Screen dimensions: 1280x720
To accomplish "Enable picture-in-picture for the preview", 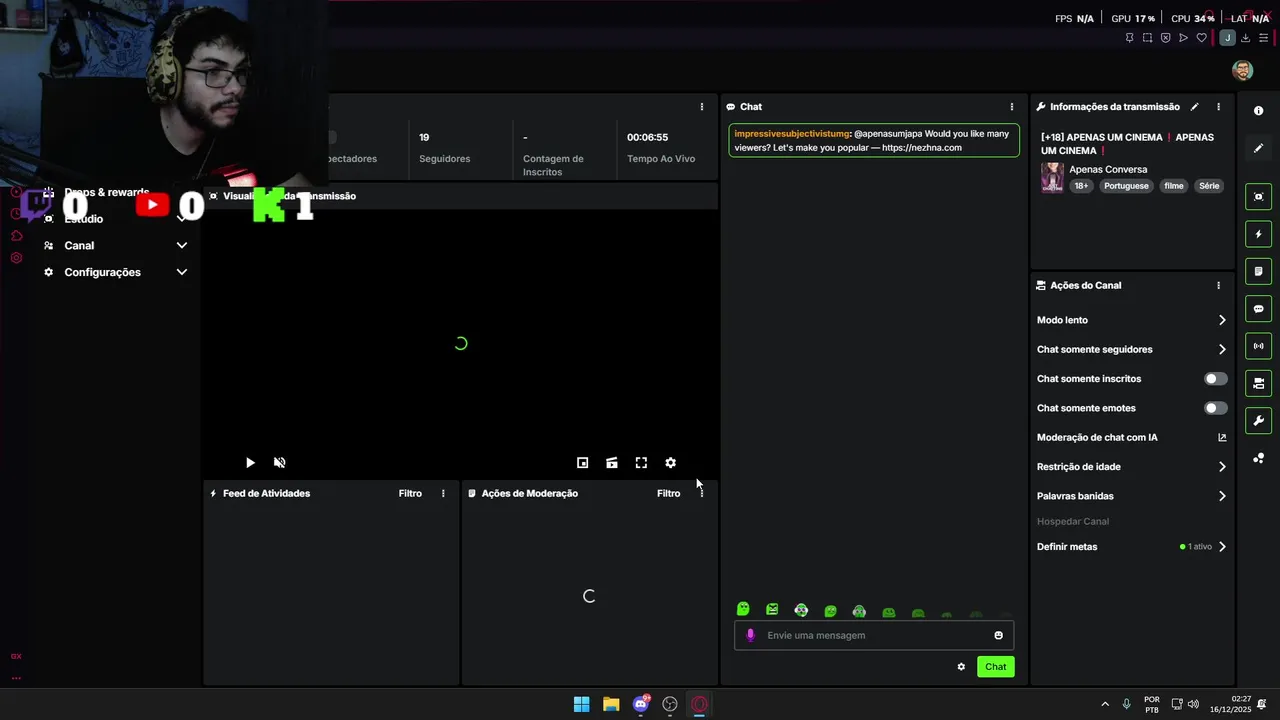I will point(583,463).
